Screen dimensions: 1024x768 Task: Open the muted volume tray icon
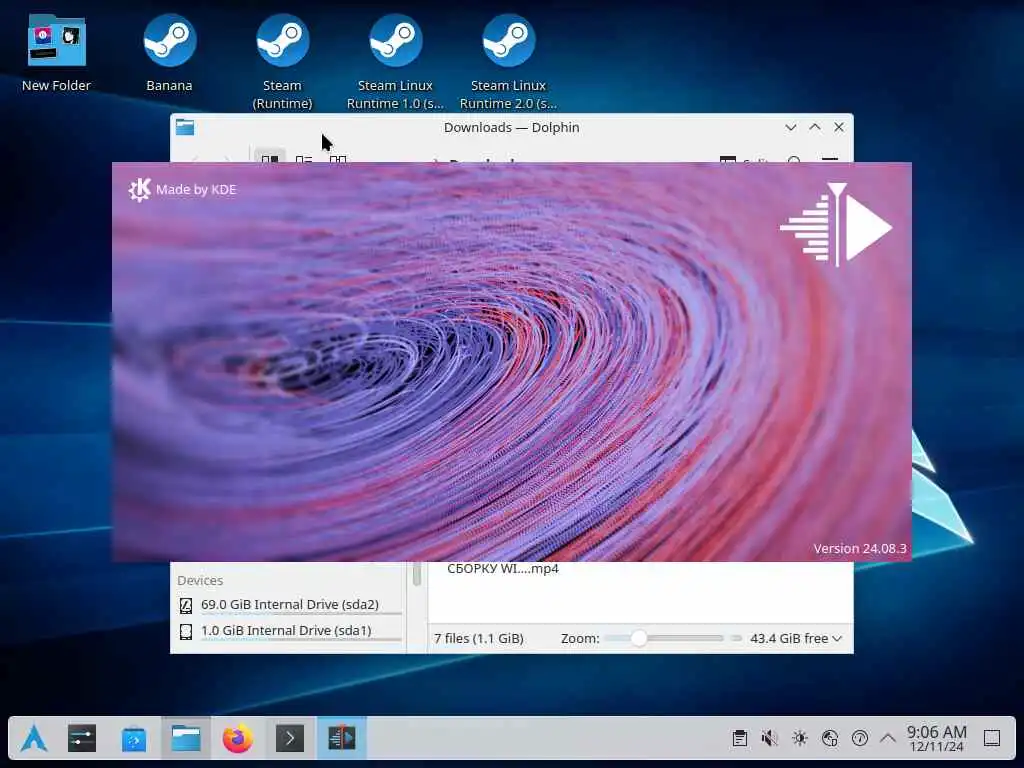tap(769, 739)
